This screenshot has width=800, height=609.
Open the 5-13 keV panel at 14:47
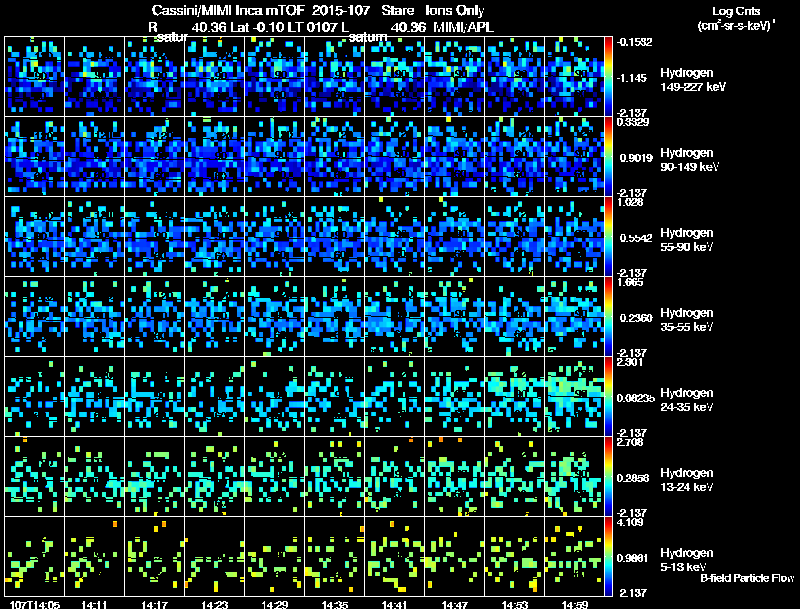(455, 556)
